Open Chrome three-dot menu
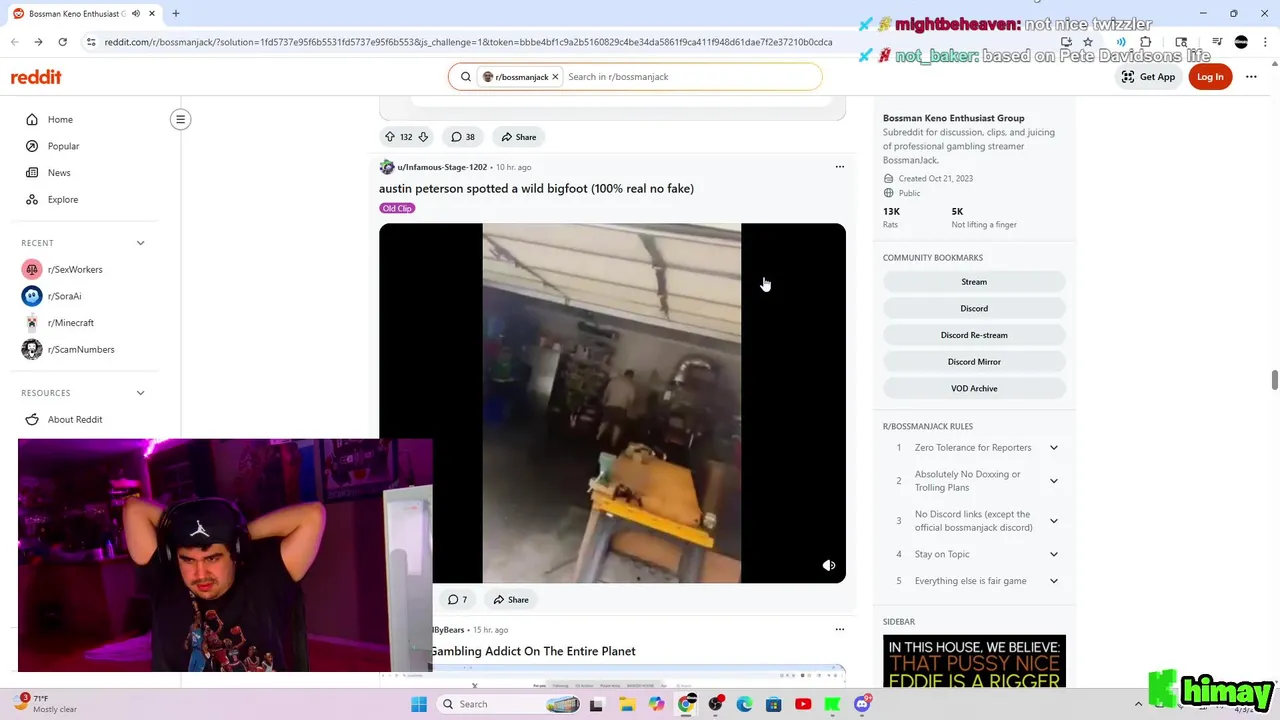The width and height of the screenshot is (1280, 720). tap(1265, 42)
